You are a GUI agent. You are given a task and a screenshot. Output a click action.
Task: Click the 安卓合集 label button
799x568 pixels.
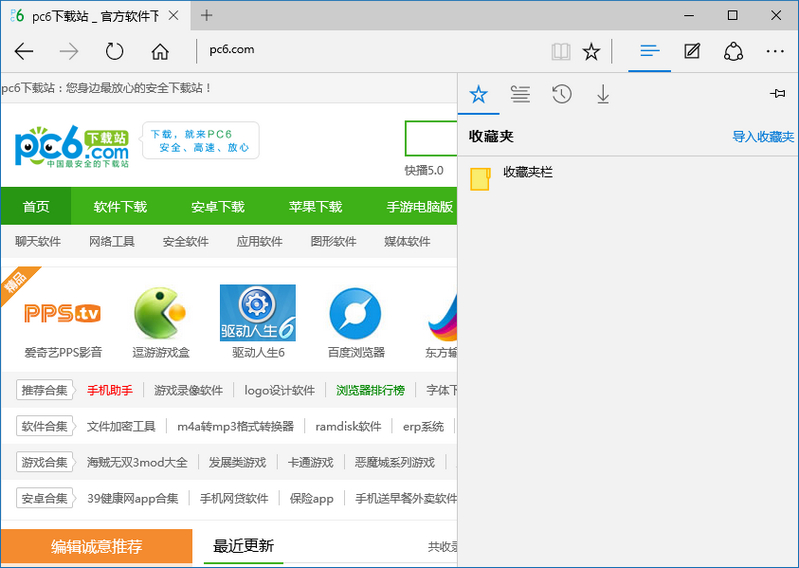44,498
